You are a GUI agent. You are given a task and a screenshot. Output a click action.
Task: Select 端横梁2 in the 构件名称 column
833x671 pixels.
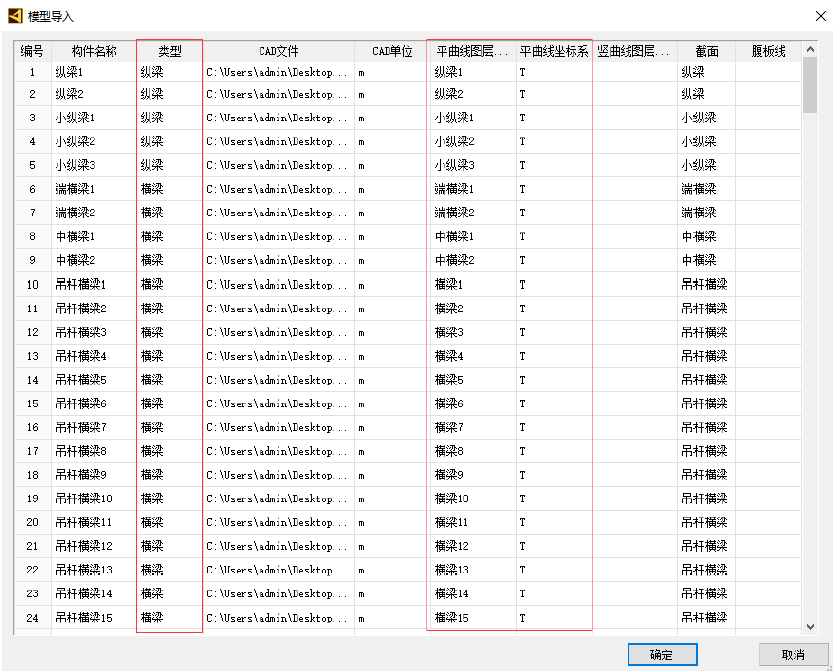75,213
